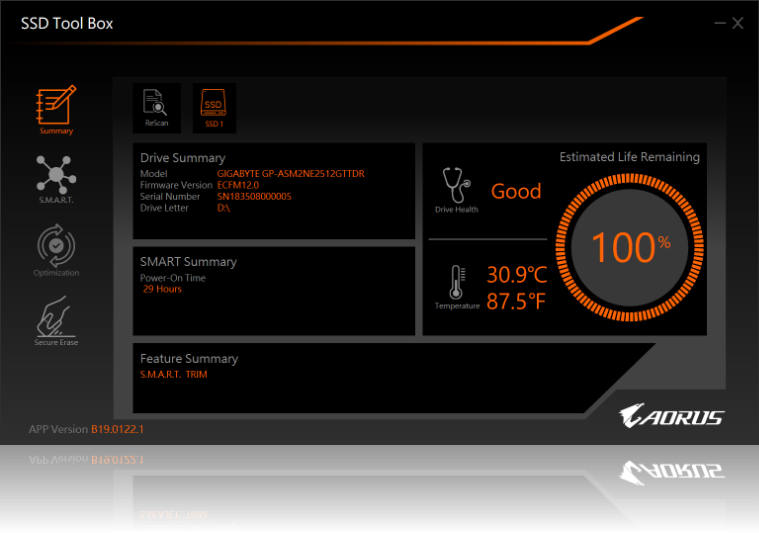Screen dimensions: 759x533
Task: Click the GIGABYTE model name text
Action: click(x=291, y=174)
